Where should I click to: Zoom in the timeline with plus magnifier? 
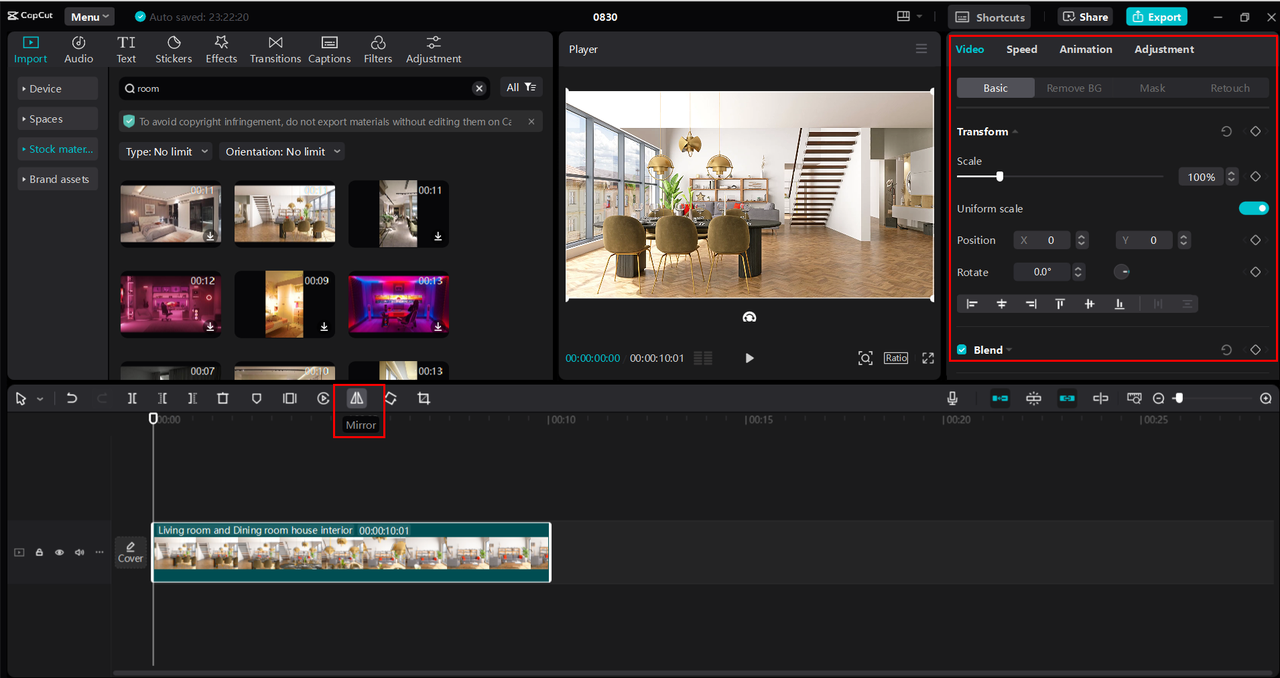(x=1266, y=398)
